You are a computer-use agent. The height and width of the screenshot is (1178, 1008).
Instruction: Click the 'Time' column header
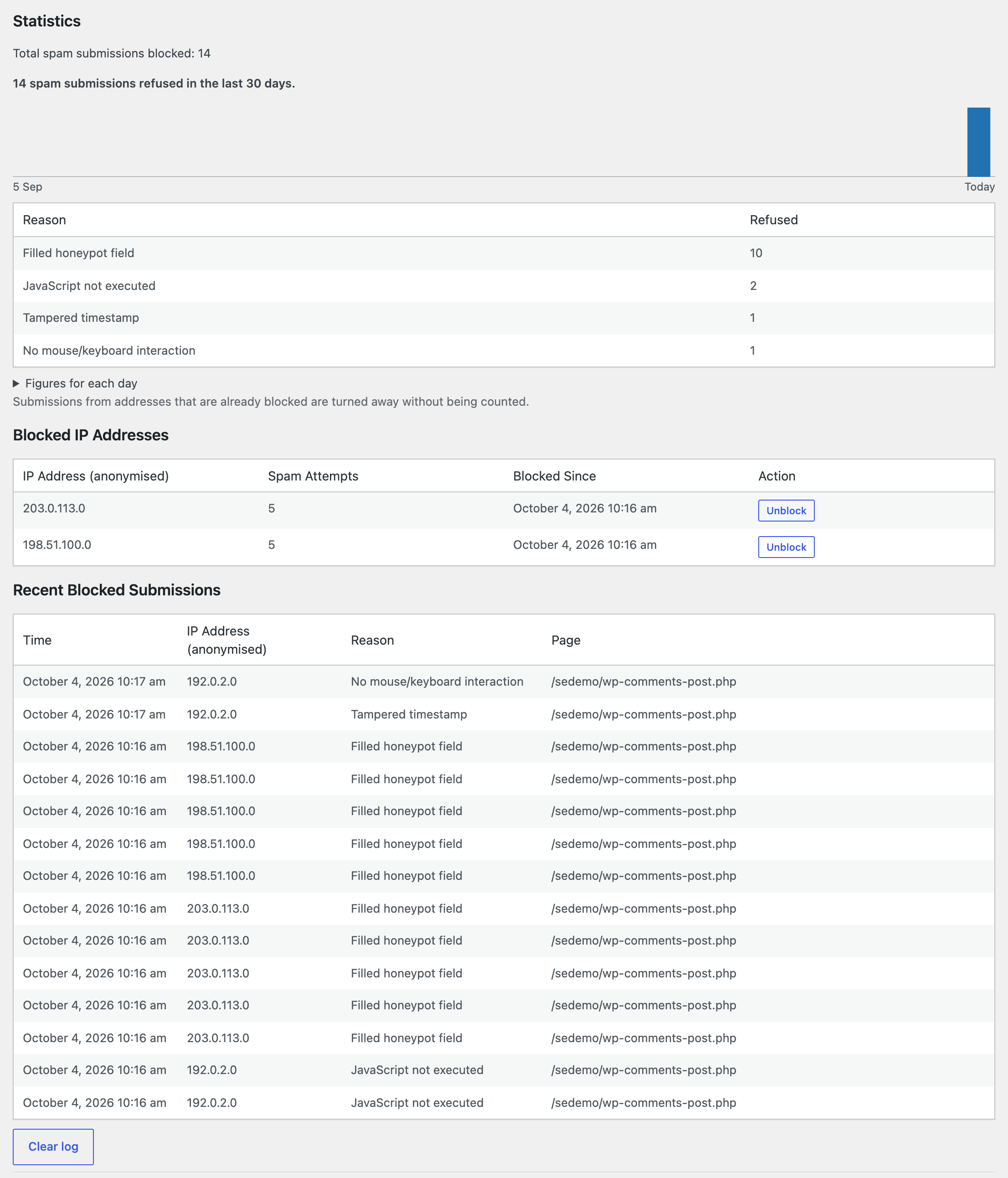tap(37, 641)
